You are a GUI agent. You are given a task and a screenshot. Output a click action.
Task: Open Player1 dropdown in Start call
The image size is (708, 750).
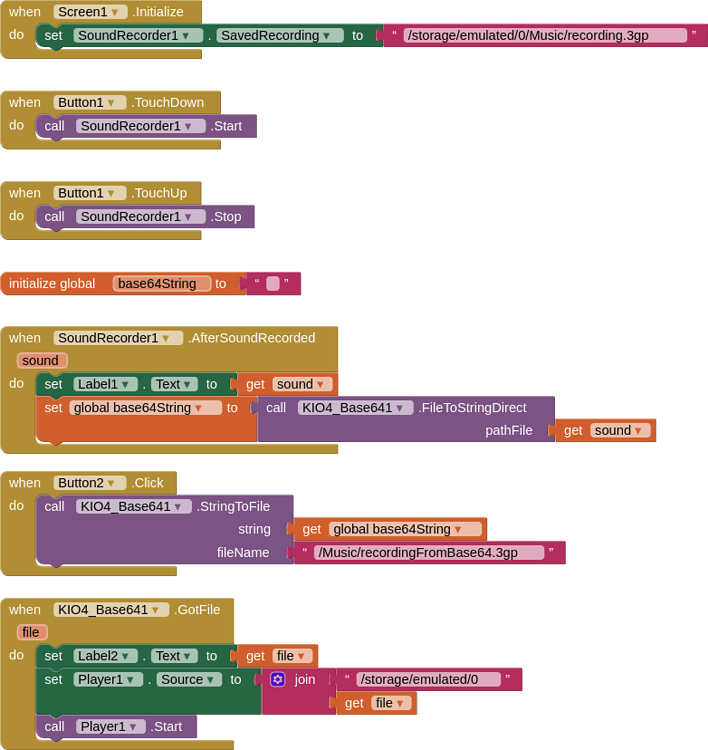click(111, 727)
